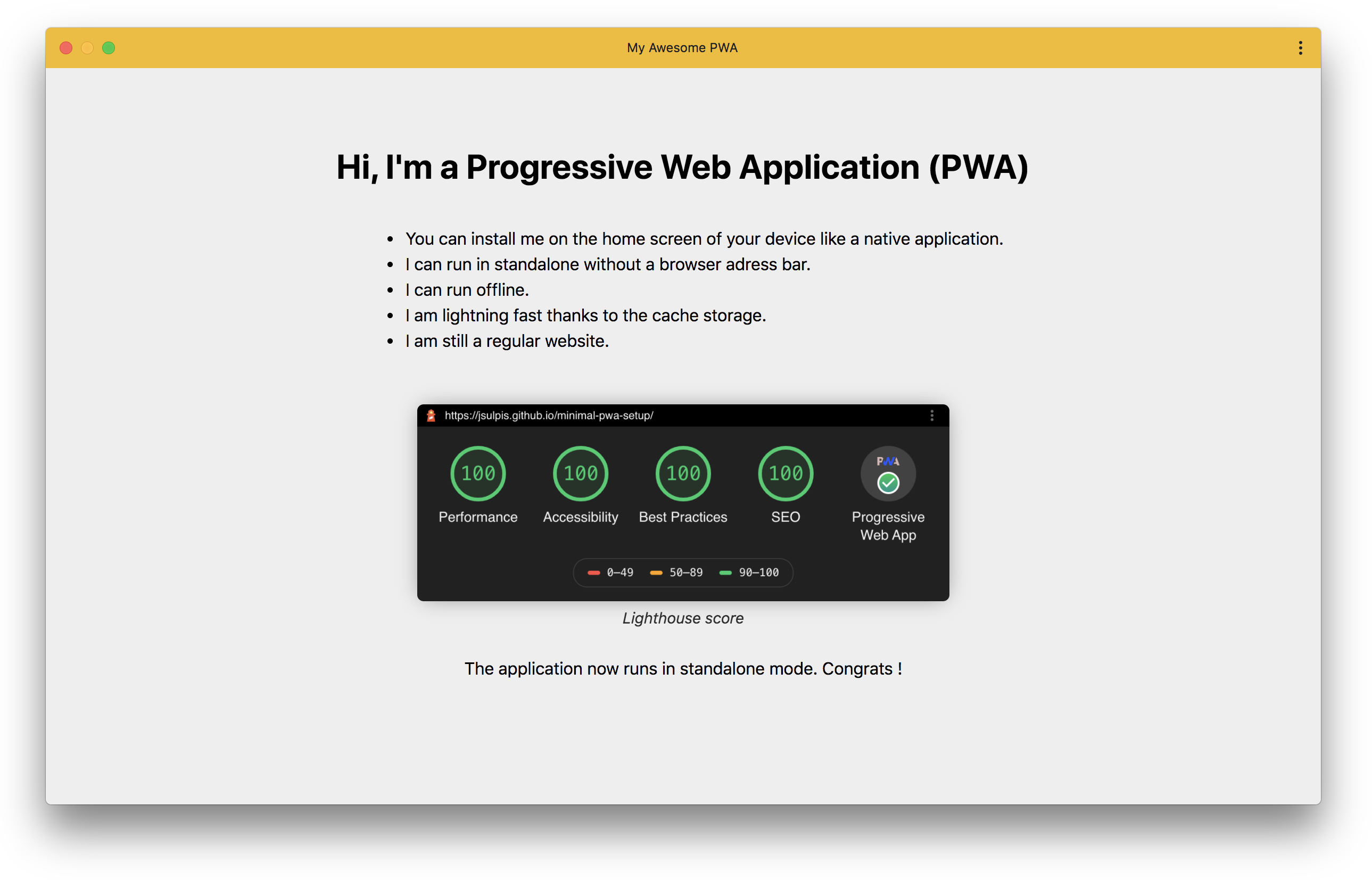1372x880 pixels.
Task: Click the "My Awesome PWA" window title
Action: click(682, 48)
